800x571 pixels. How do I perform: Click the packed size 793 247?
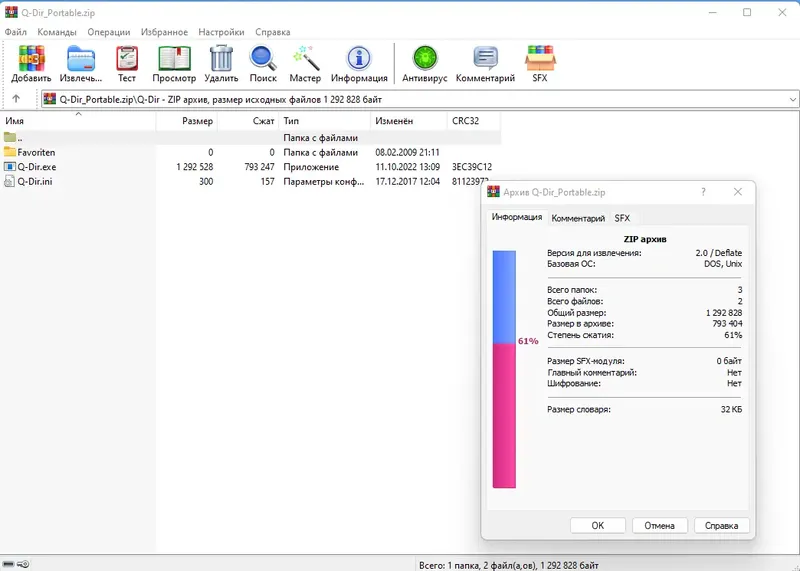[259, 167]
